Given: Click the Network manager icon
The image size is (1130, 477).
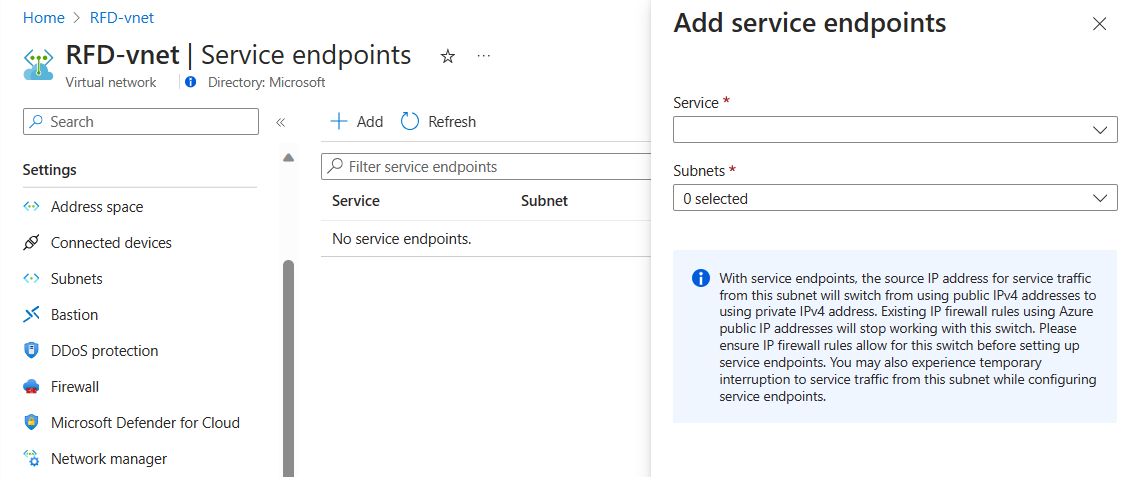Looking at the screenshot, I should click(30, 458).
